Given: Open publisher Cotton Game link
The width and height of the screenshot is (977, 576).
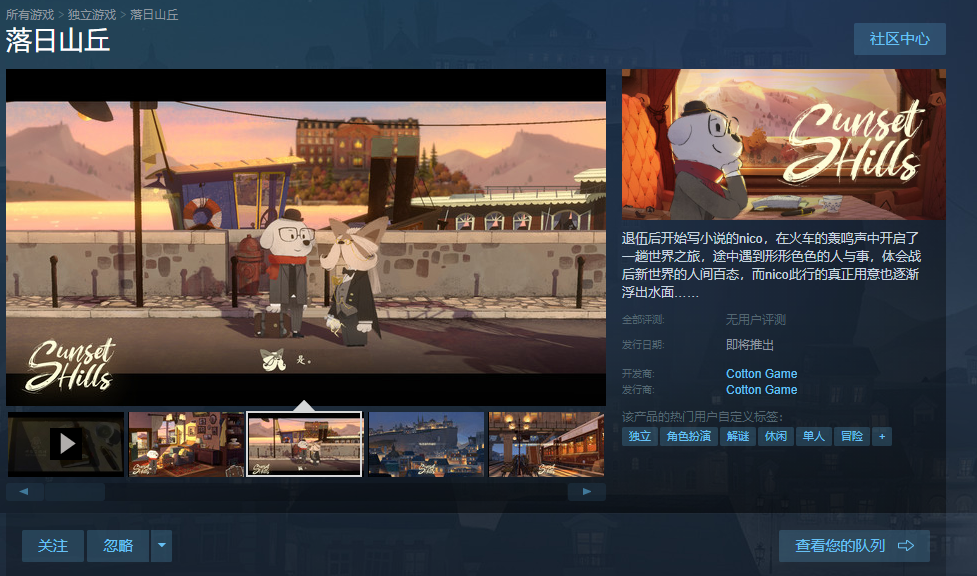Looking at the screenshot, I should 761,390.
